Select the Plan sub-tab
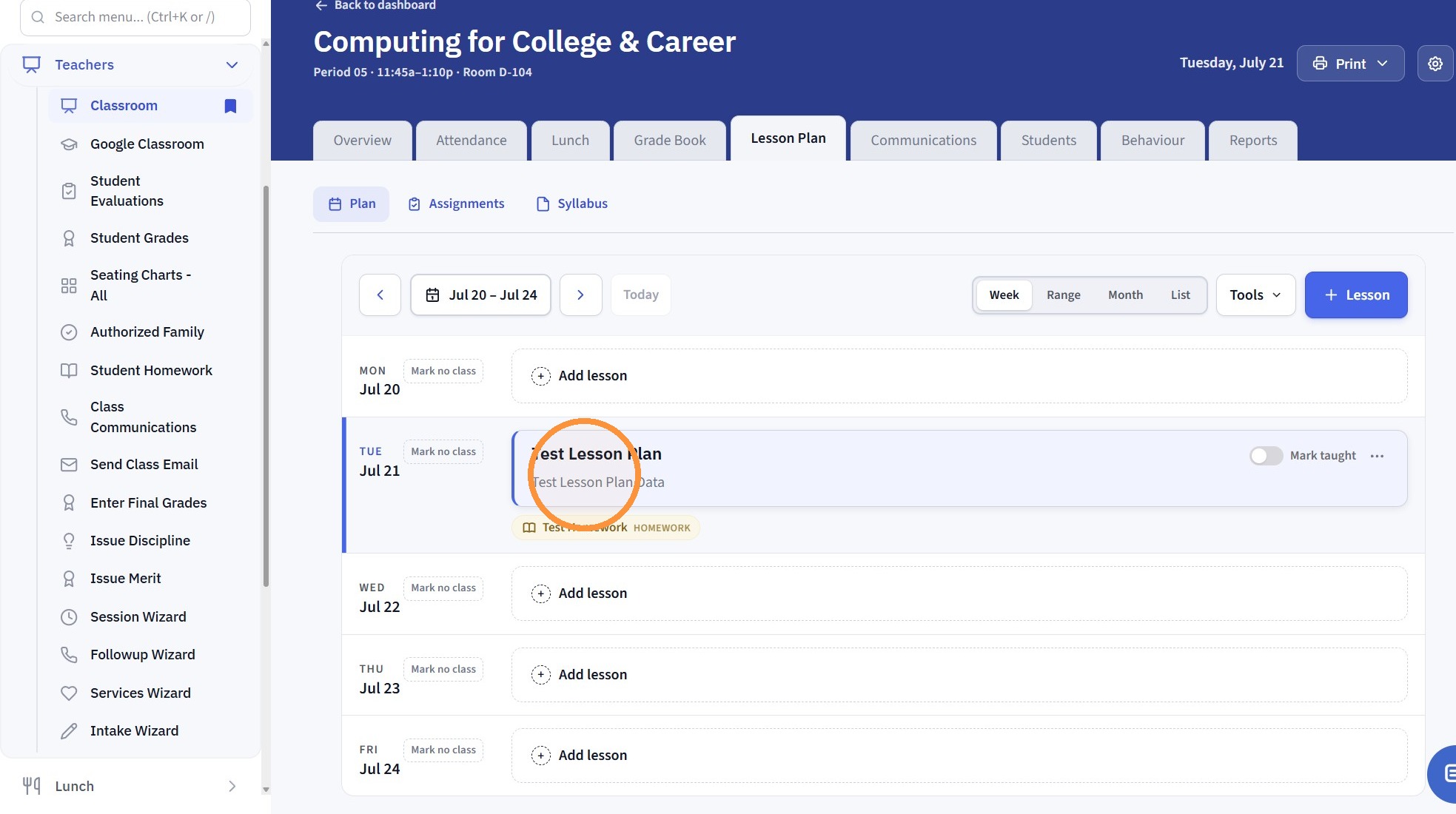1456x814 pixels. (351, 204)
